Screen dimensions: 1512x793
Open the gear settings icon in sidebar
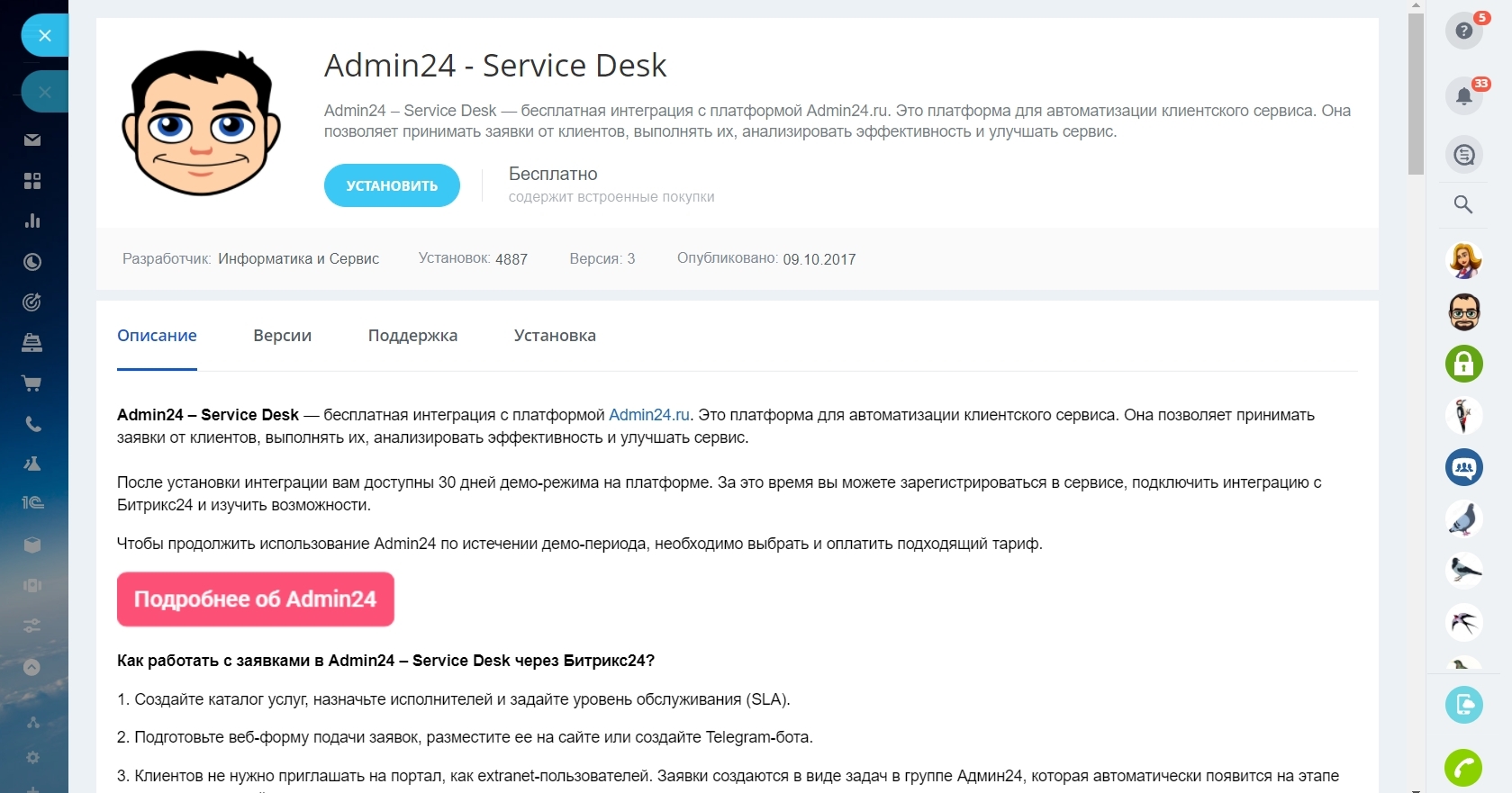pyautogui.click(x=32, y=758)
